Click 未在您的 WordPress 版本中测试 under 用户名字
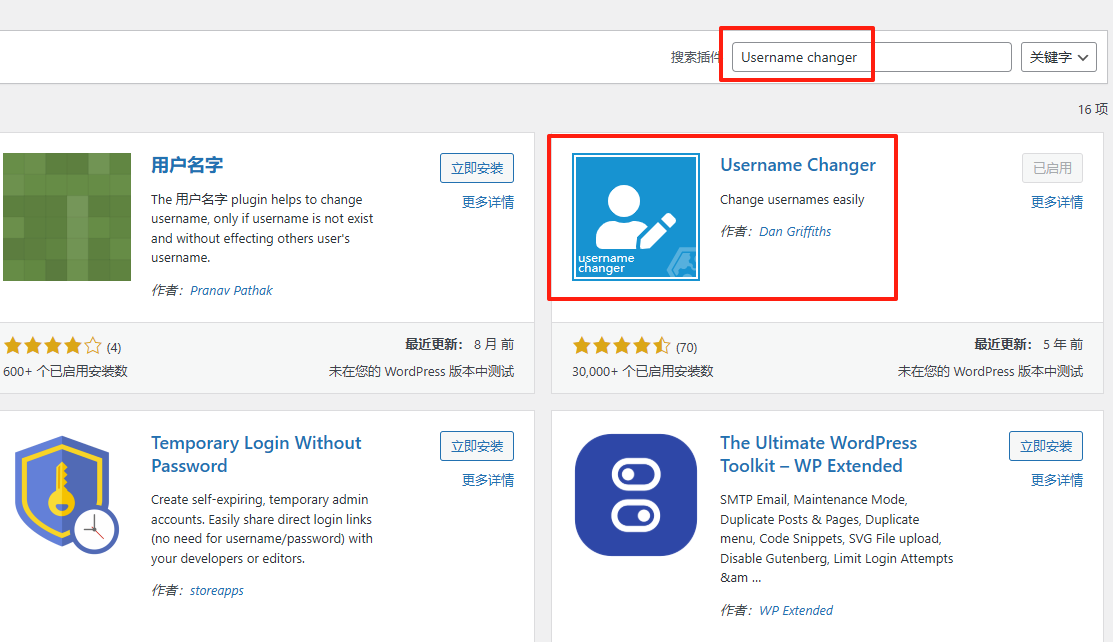This screenshot has width=1113, height=642. coord(422,371)
